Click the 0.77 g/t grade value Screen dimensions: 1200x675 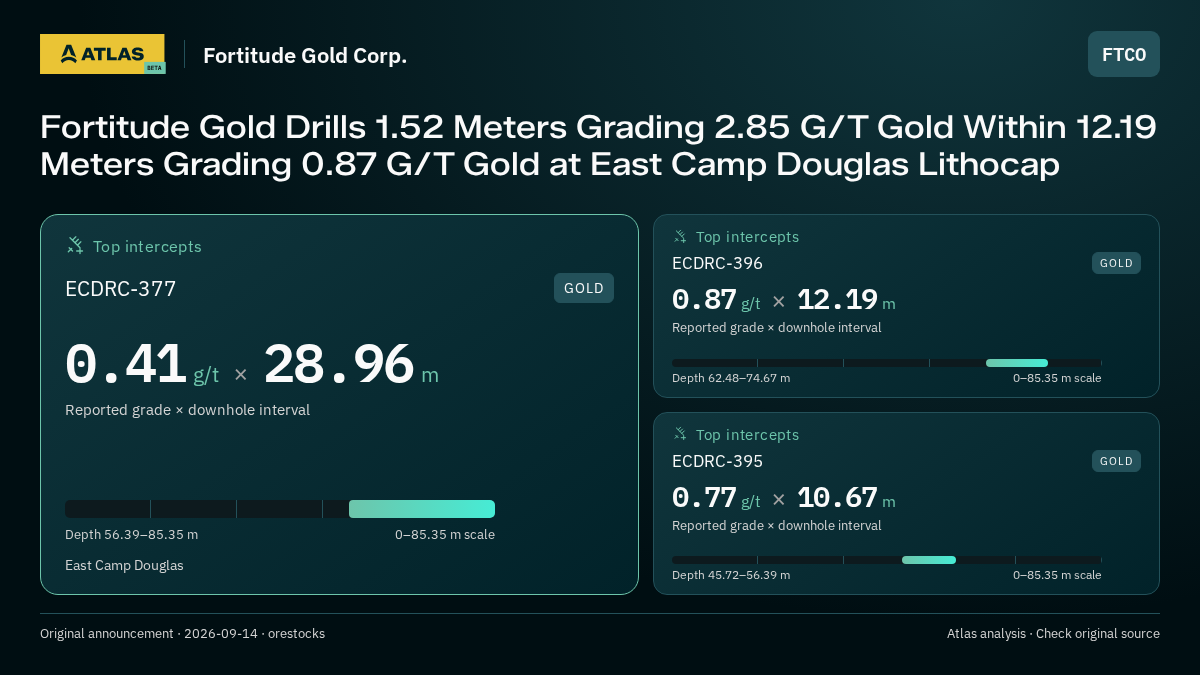[716, 498]
